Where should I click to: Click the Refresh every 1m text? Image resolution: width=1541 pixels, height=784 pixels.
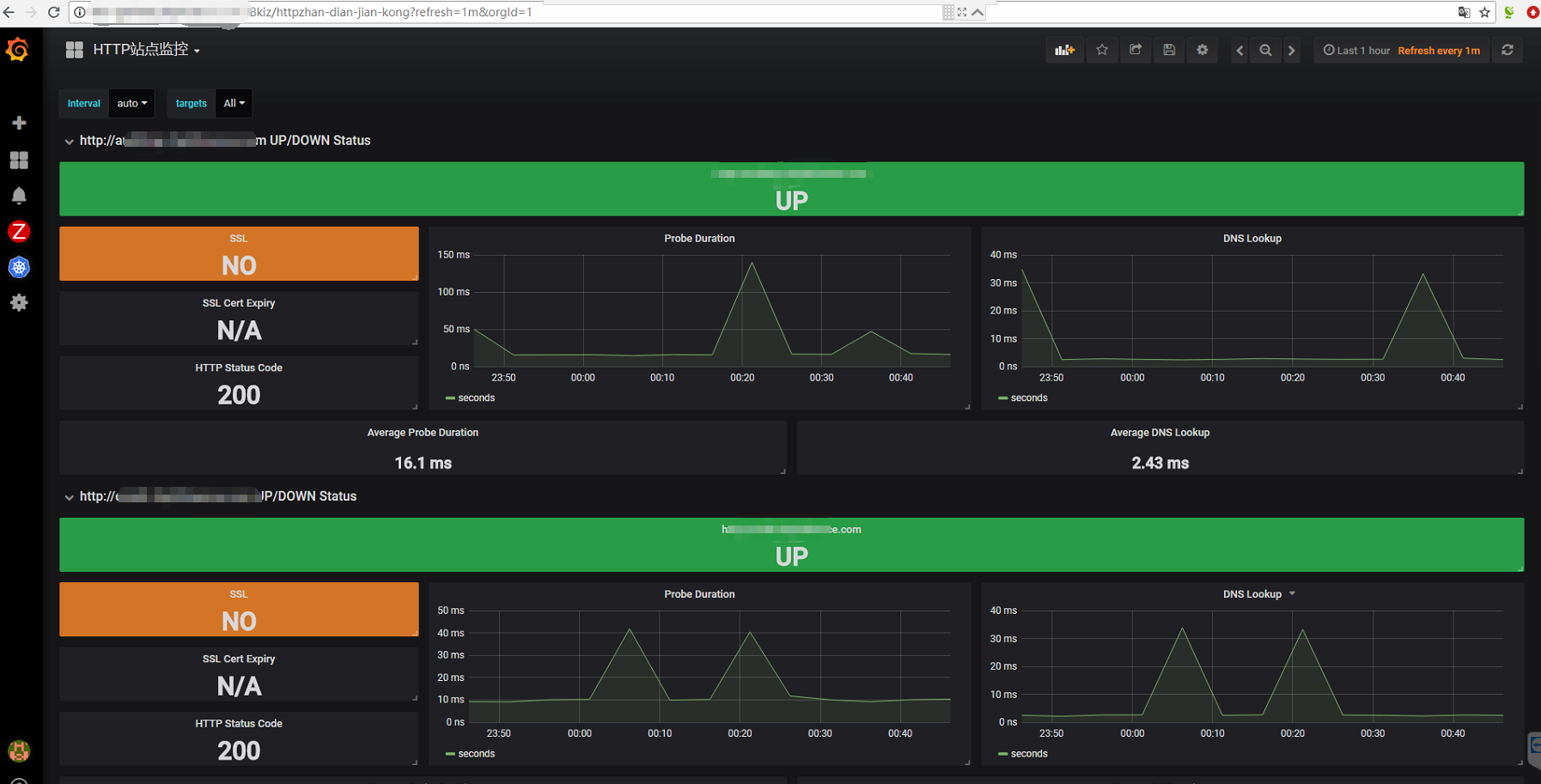(x=1439, y=51)
